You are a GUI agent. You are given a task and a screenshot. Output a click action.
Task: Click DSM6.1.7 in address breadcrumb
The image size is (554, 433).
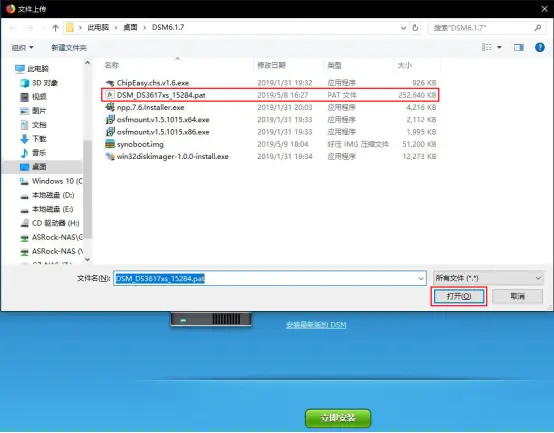pyautogui.click(x=168, y=28)
